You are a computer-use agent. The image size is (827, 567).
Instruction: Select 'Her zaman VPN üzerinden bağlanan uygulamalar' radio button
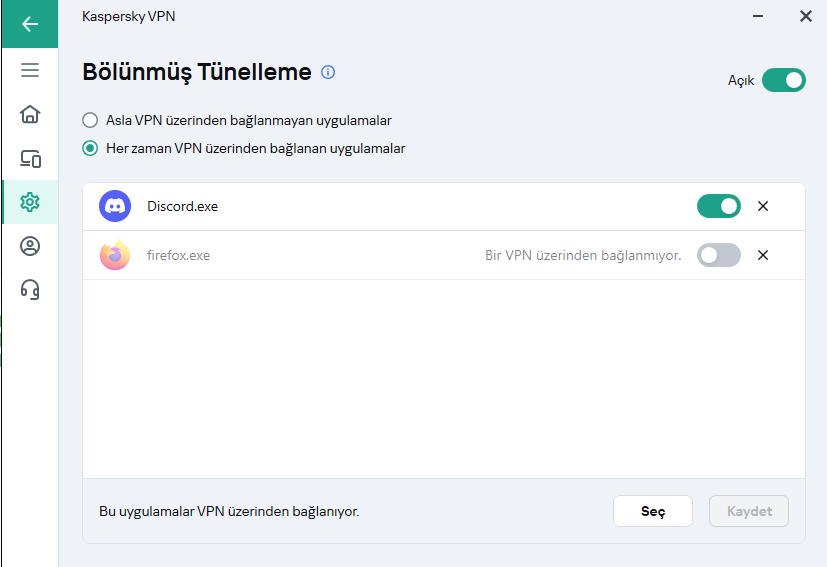(x=90, y=148)
